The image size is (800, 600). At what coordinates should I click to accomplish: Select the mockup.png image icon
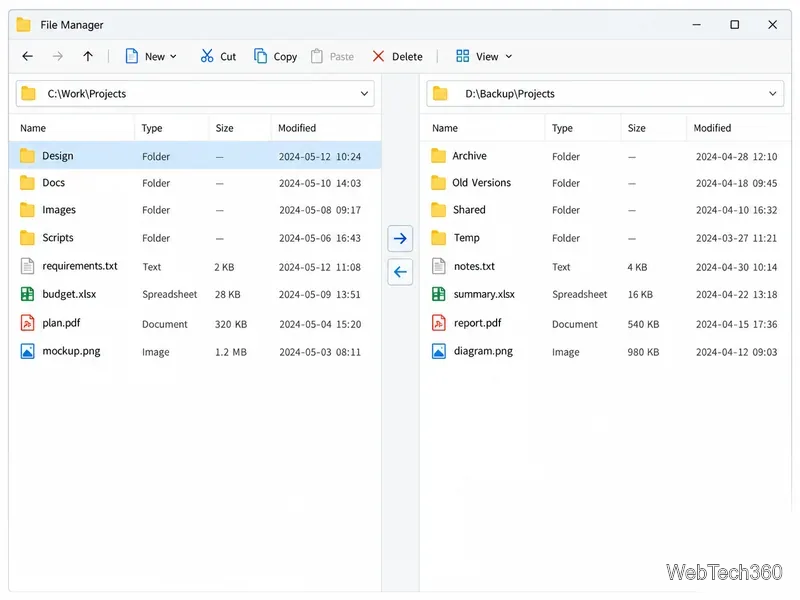pos(27,351)
